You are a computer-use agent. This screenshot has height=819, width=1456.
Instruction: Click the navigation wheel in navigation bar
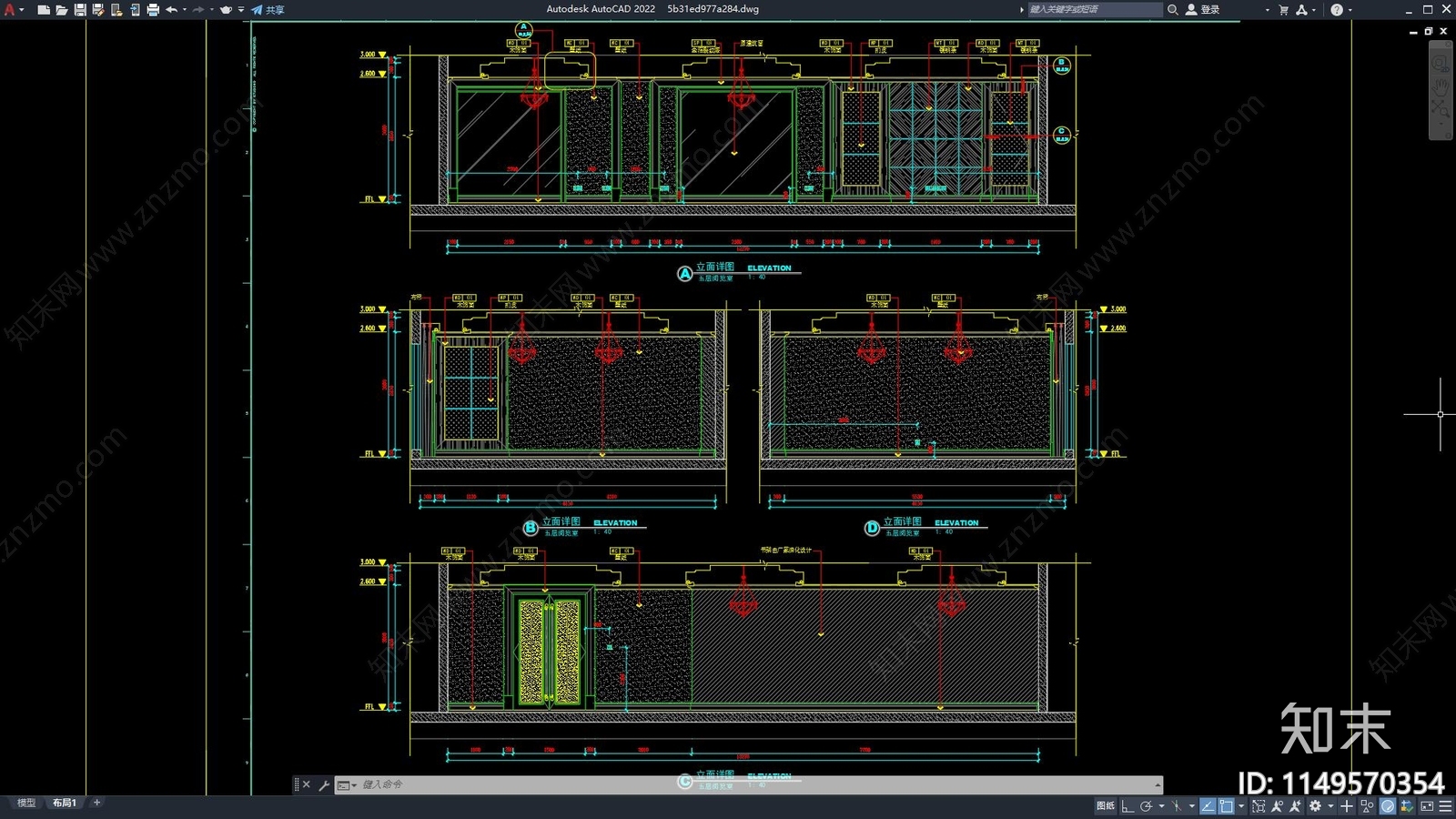[x=1441, y=64]
